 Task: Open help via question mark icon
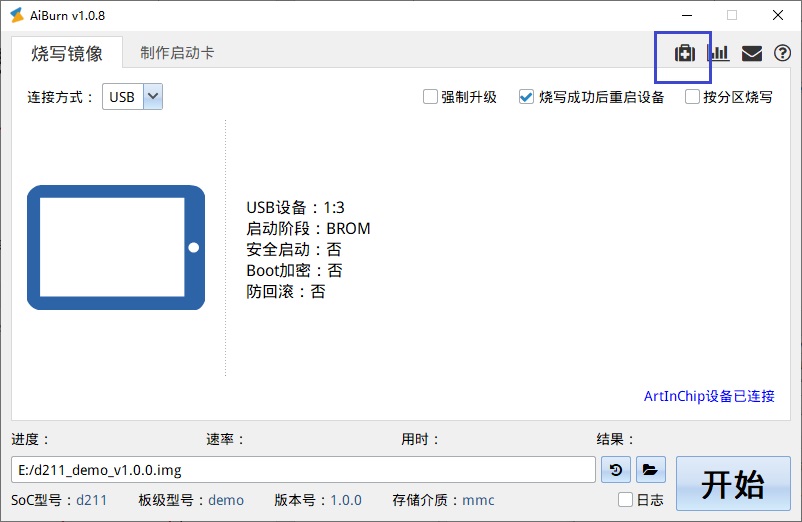(782, 54)
